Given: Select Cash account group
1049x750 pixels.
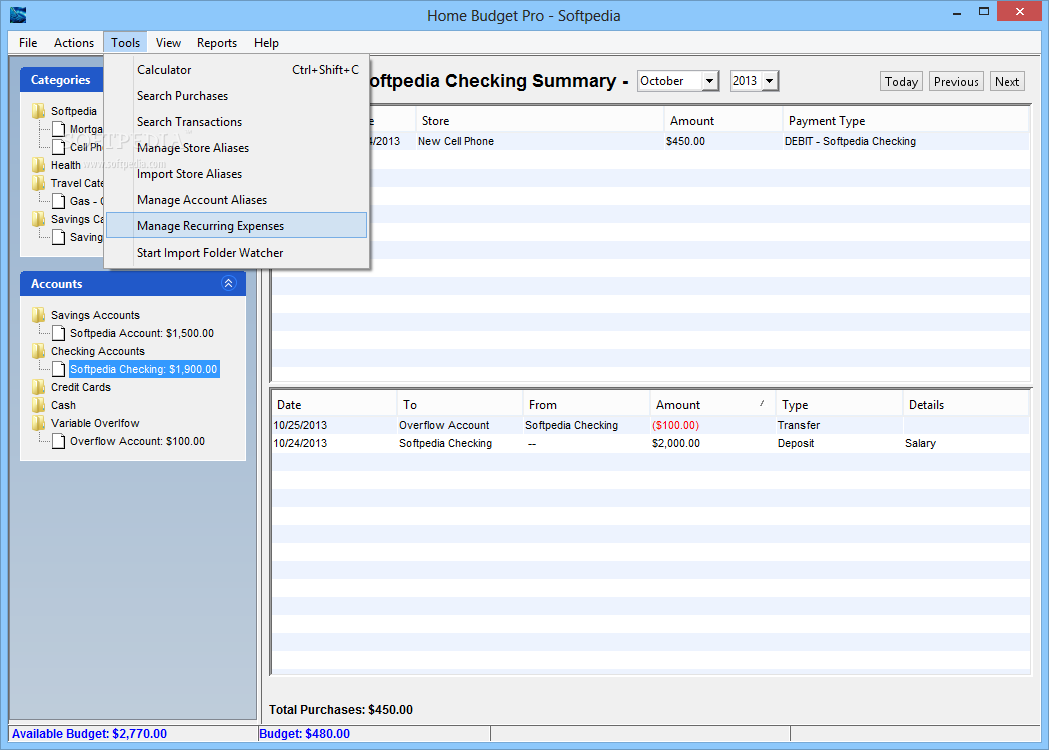Looking at the screenshot, I should [x=63, y=405].
